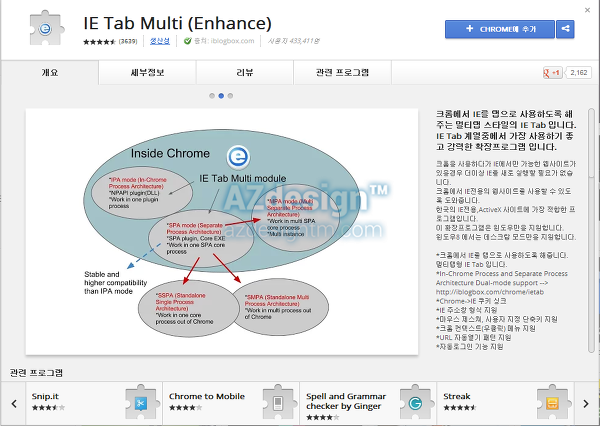Click the Ginger checker star rating

(323, 417)
